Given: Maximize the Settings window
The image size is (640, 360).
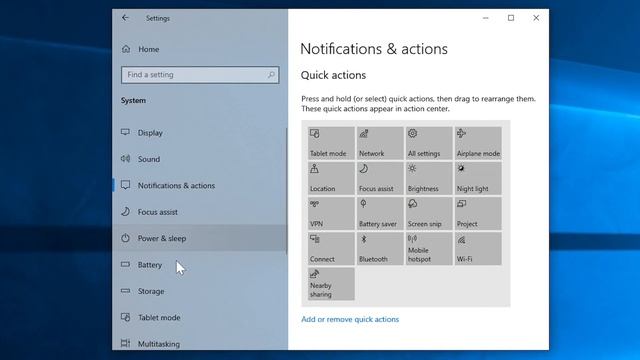Looking at the screenshot, I should click(x=511, y=18).
